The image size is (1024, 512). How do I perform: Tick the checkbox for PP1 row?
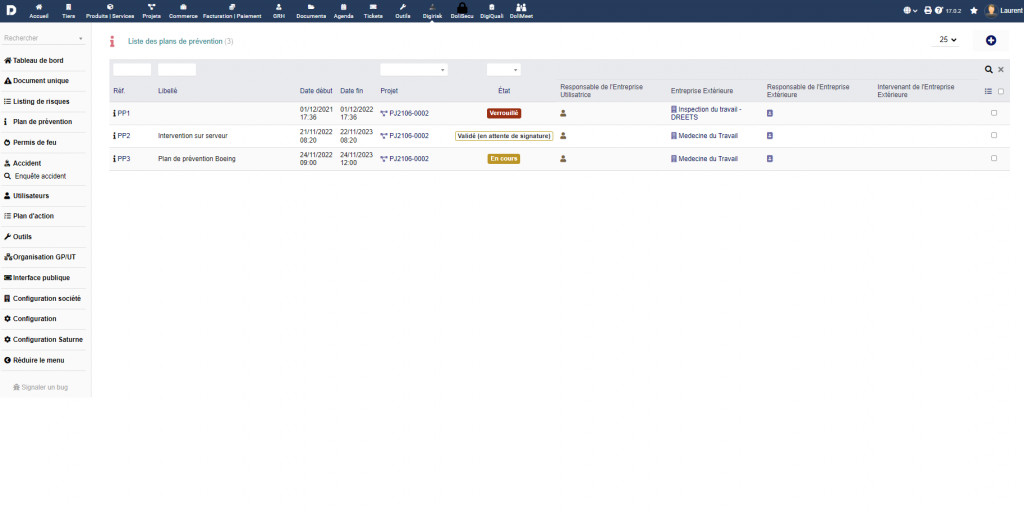tap(994, 113)
